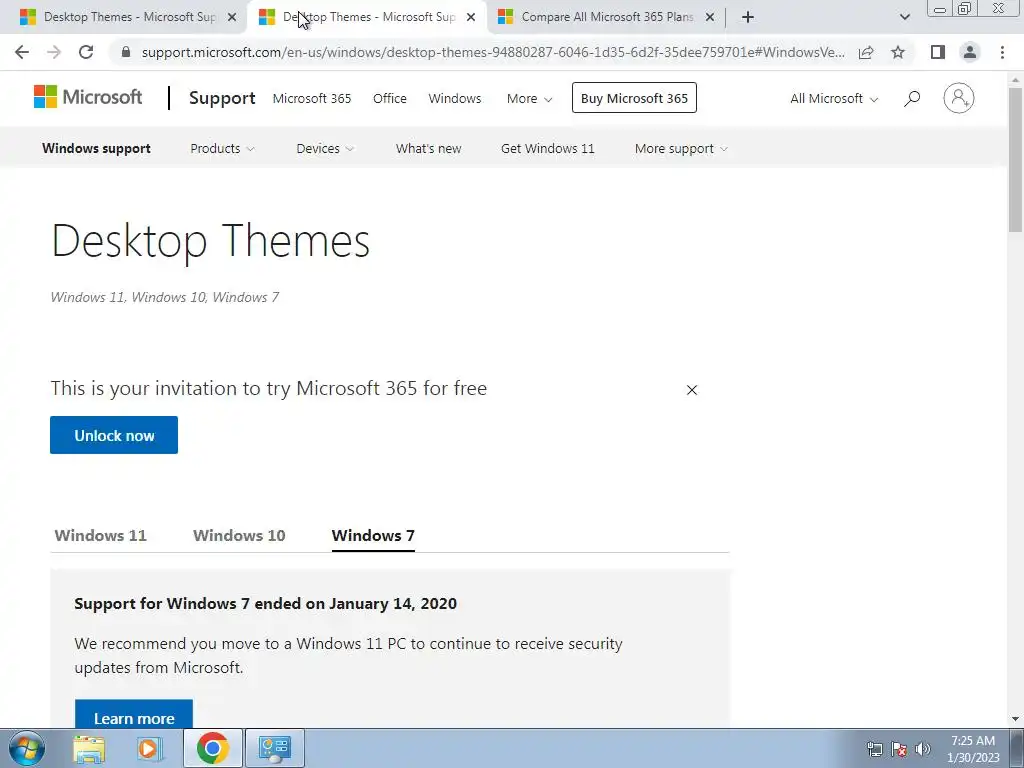Bookmark this page with star icon
The width and height of the screenshot is (1024, 768).
(898, 52)
